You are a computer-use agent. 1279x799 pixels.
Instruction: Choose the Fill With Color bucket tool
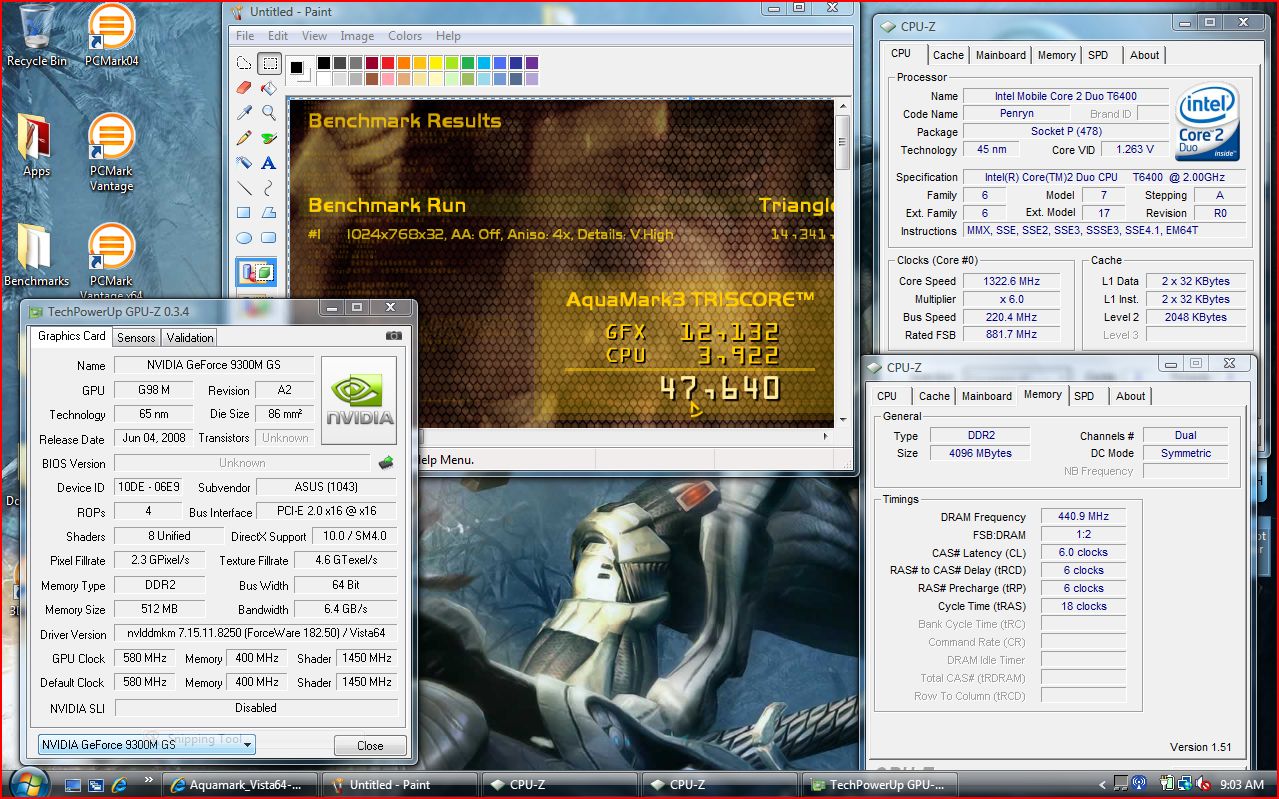click(x=269, y=88)
